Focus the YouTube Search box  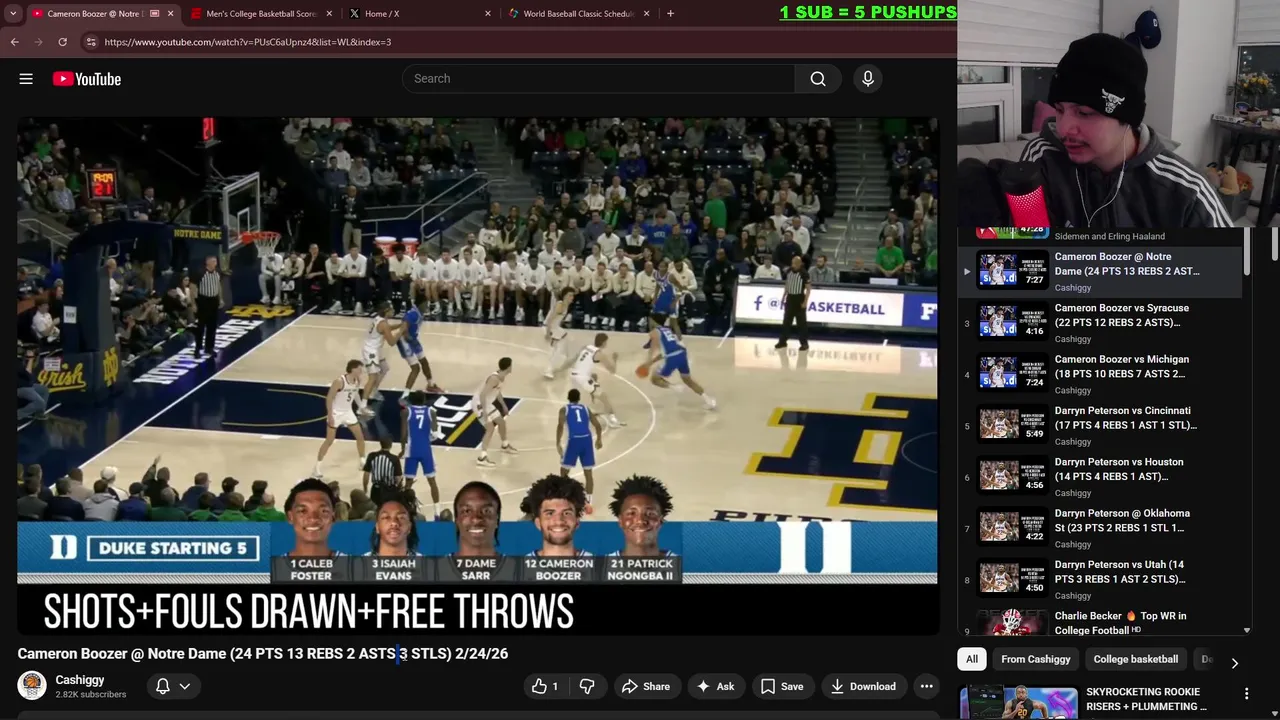point(598,79)
